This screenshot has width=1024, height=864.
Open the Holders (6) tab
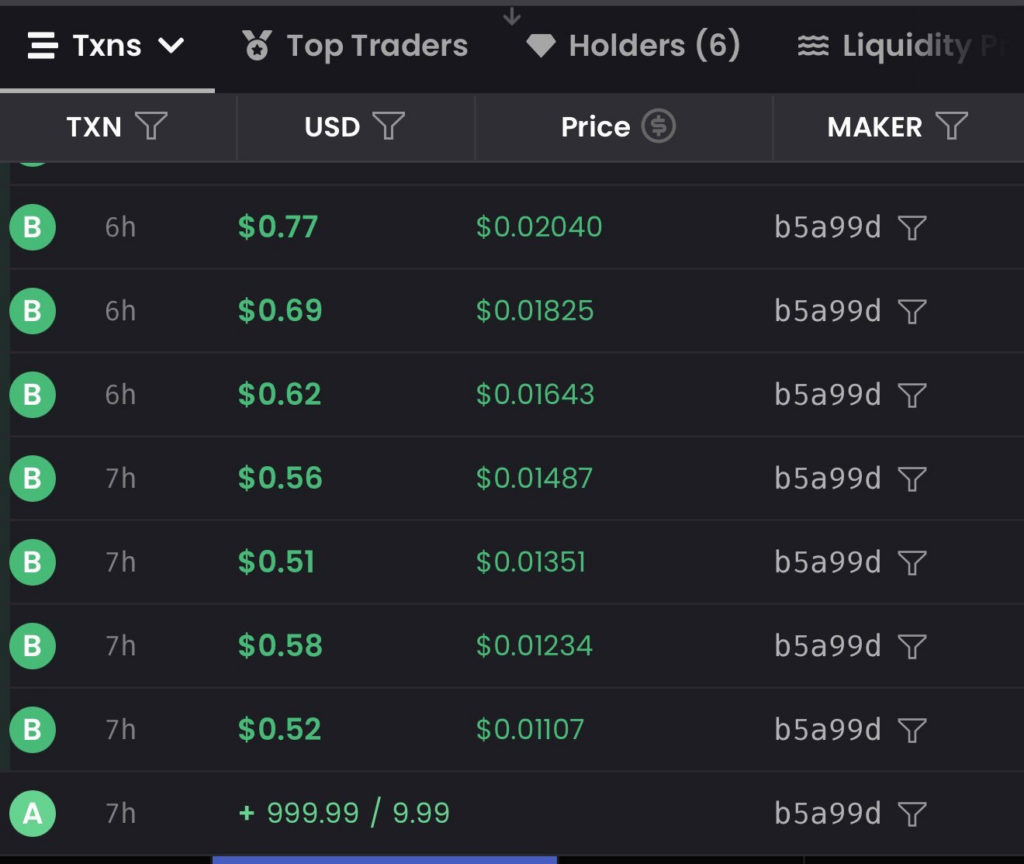point(633,46)
